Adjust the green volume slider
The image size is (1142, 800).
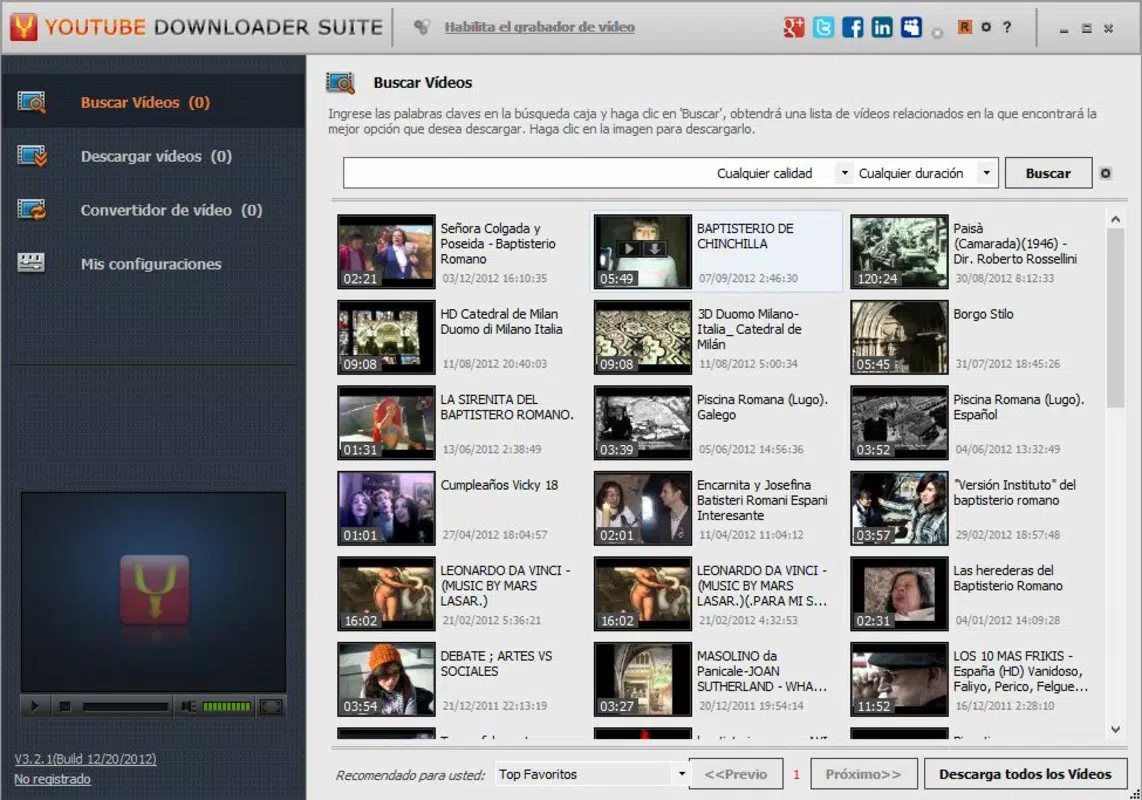227,706
